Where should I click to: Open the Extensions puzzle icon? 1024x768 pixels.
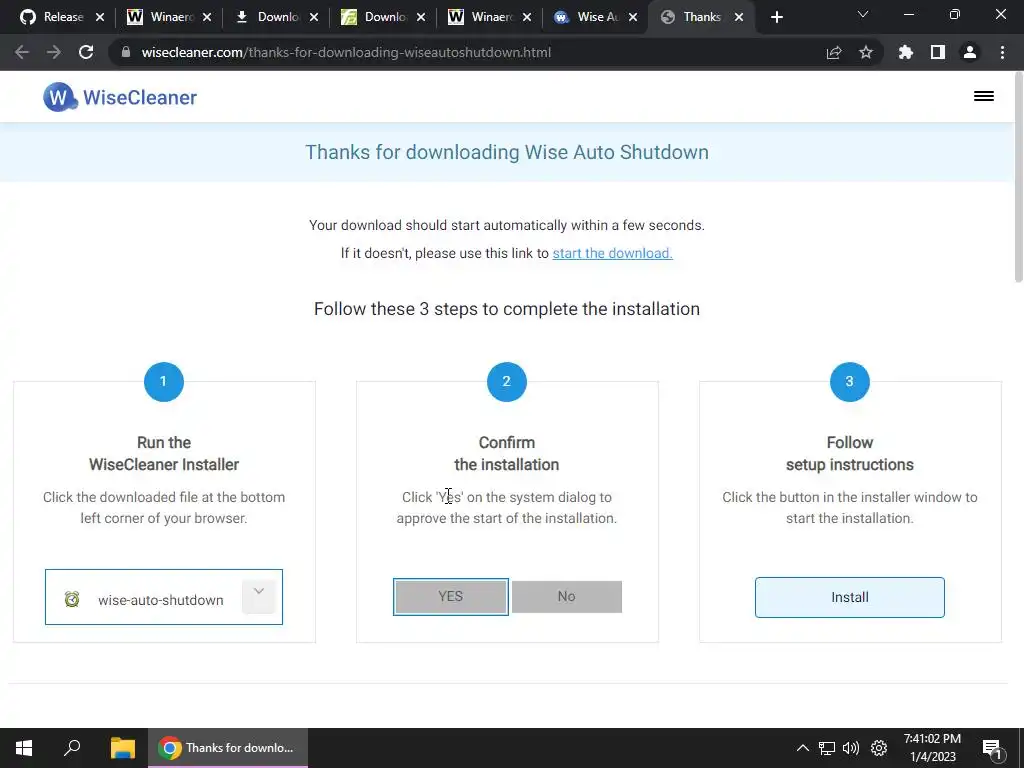click(x=906, y=52)
